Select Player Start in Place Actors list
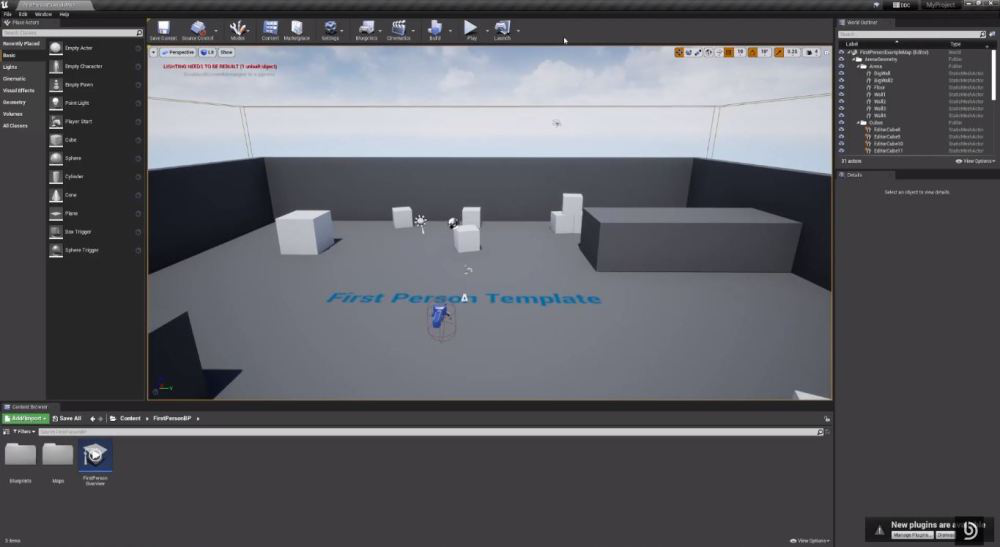This screenshot has height=547, width=1000. coord(95,121)
